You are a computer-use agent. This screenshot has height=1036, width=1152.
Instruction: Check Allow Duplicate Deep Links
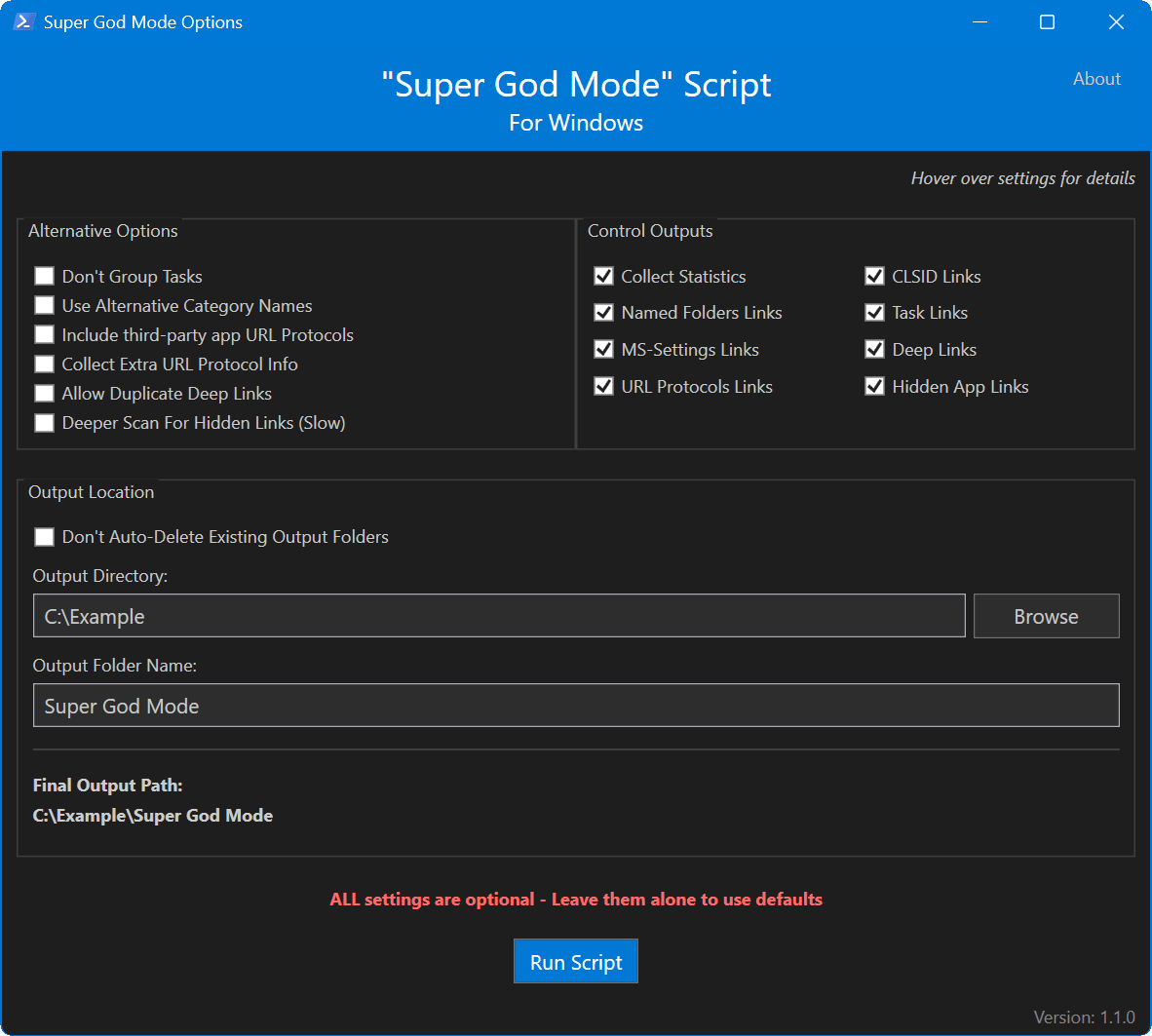pos(44,393)
